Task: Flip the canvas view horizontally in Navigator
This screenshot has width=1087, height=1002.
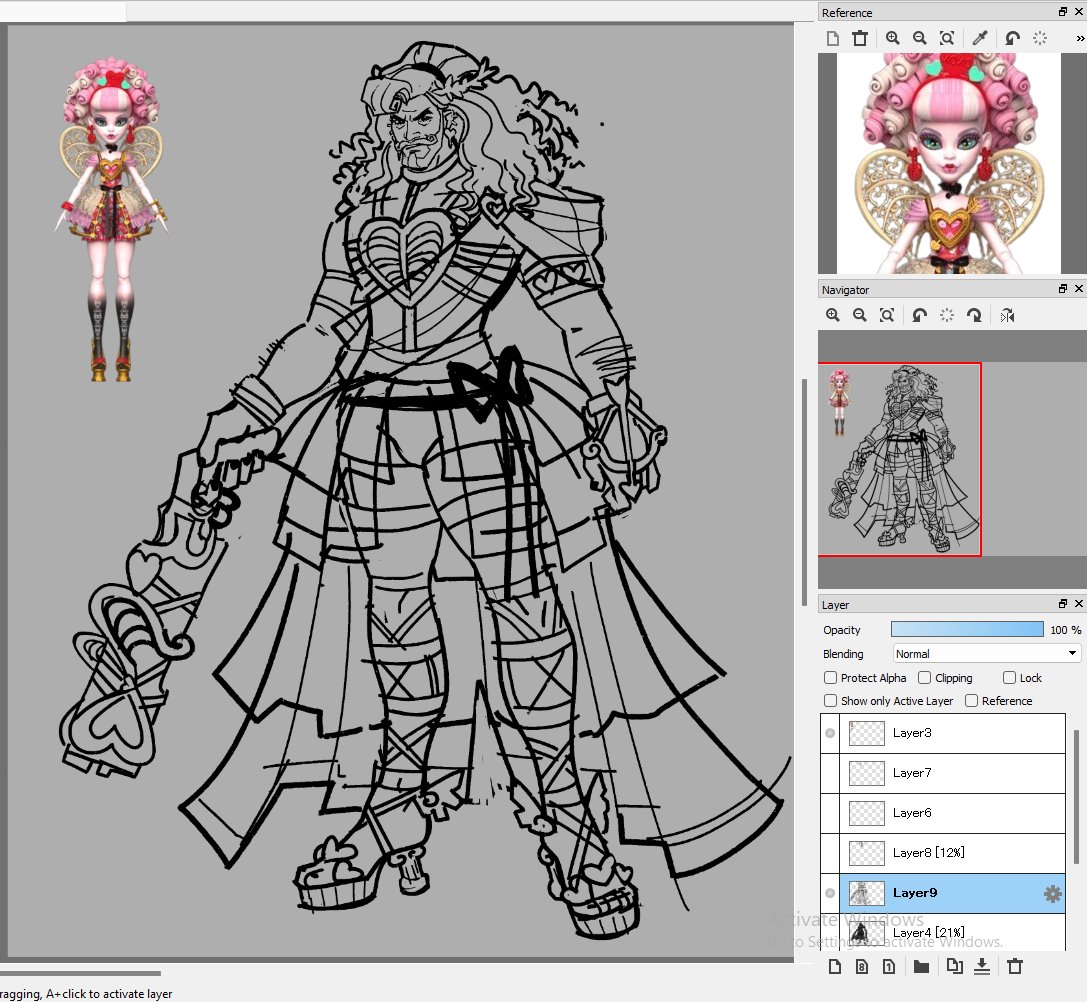Action: (x=1007, y=316)
